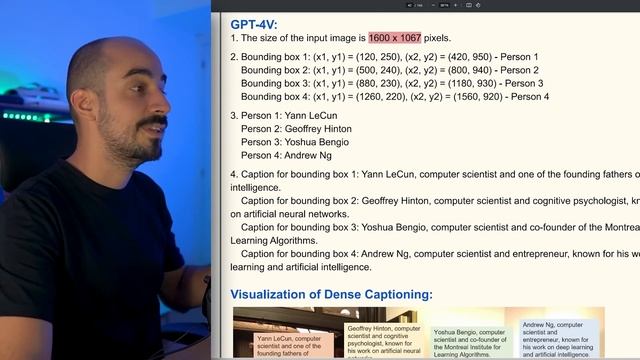Click the fit-to-page icon in PDF toolbar
Image resolution: width=640 pixels, height=360 pixels.
[469, 5]
